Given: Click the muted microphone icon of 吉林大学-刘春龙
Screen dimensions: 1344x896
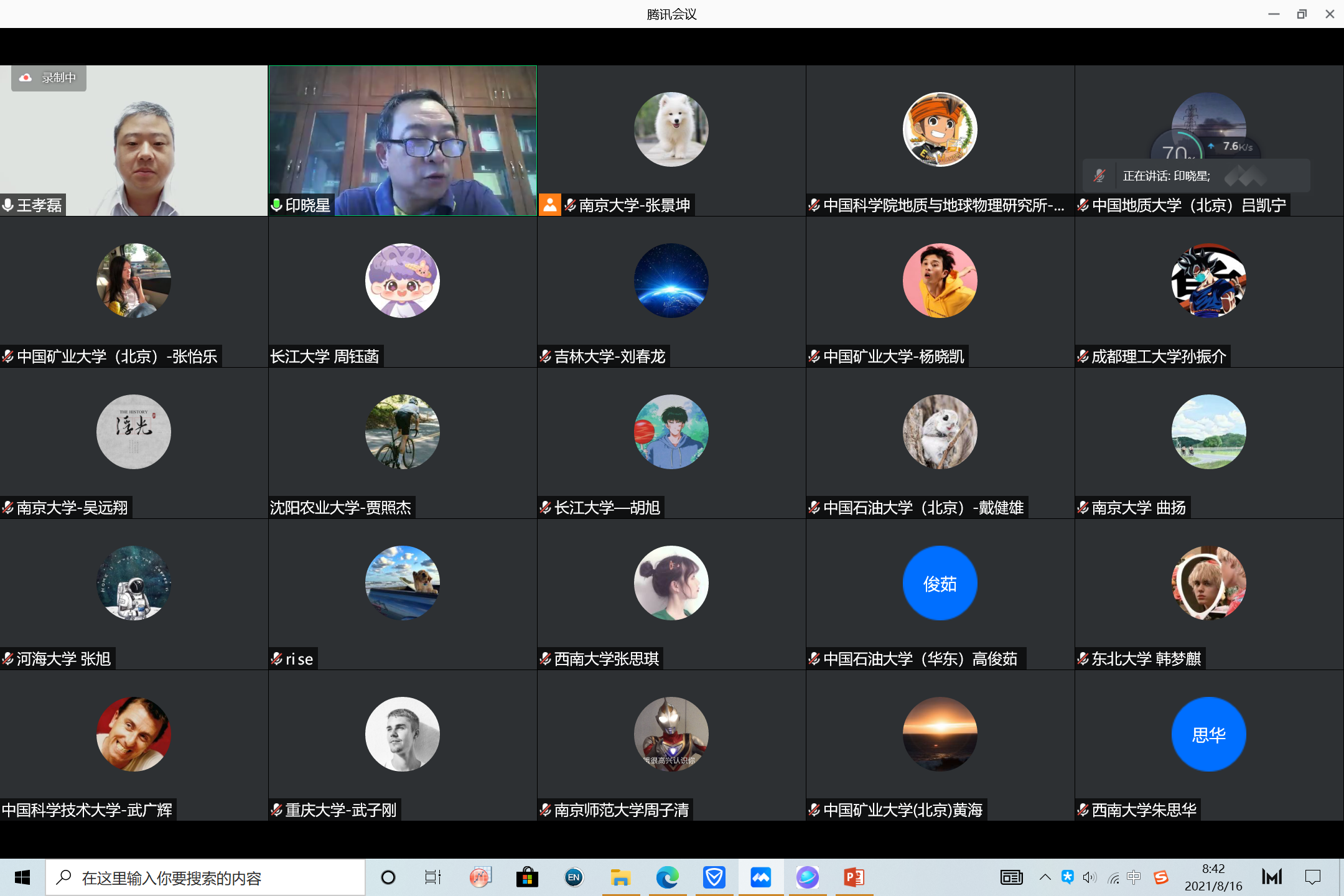Looking at the screenshot, I should click(x=545, y=357).
